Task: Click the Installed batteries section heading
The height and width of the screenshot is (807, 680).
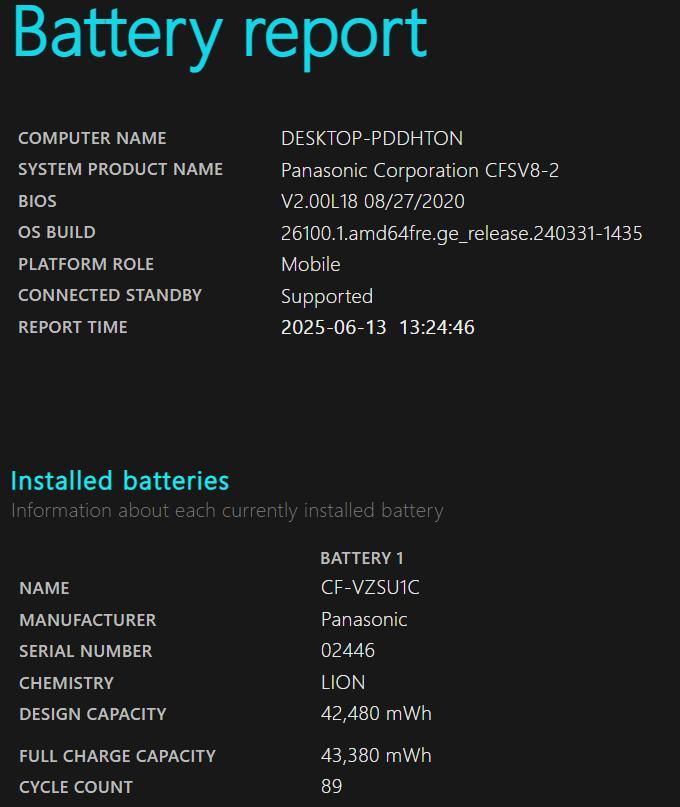Action: (x=120, y=481)
